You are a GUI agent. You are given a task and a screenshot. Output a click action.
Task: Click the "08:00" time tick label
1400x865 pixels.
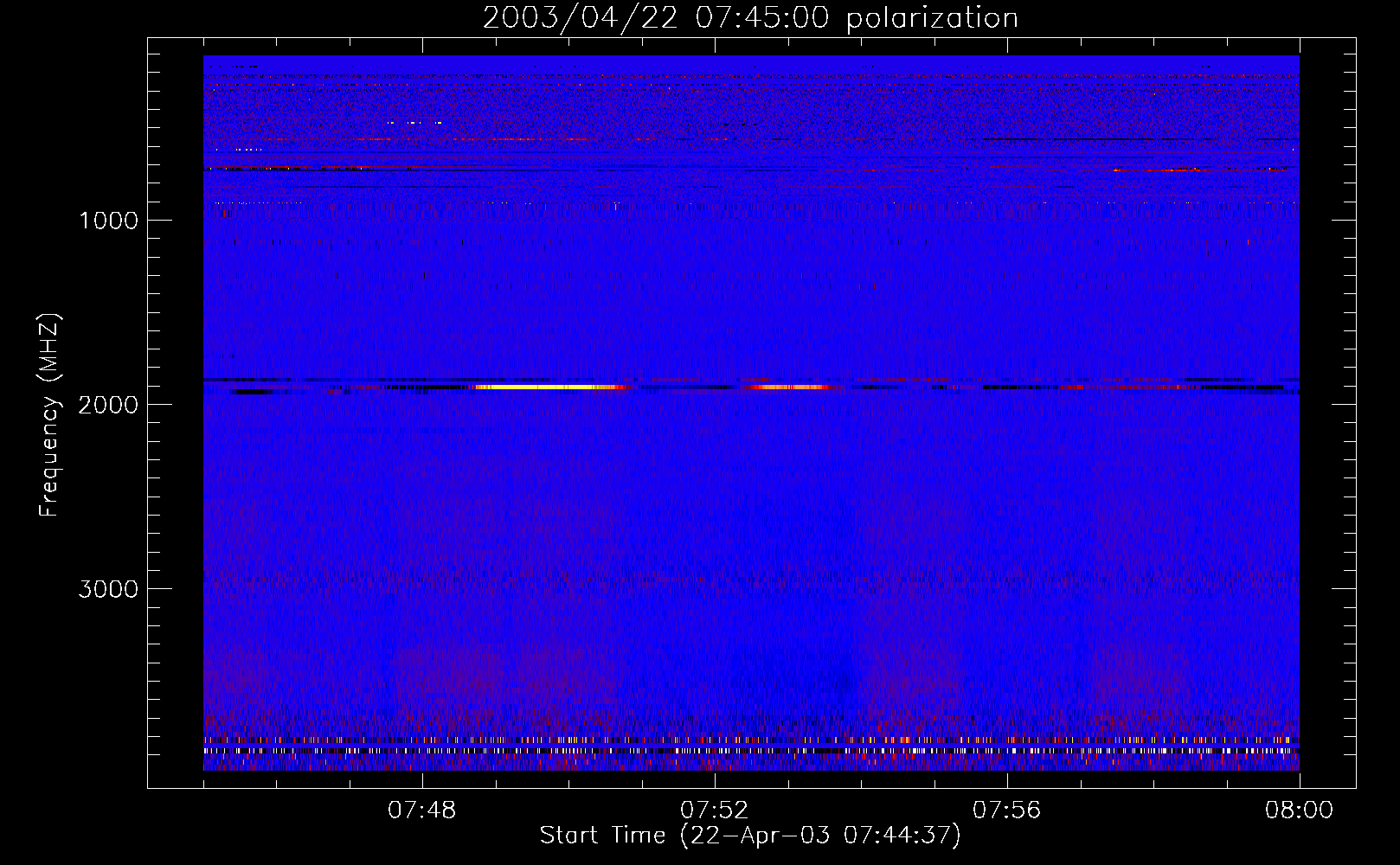(1300, 811)
